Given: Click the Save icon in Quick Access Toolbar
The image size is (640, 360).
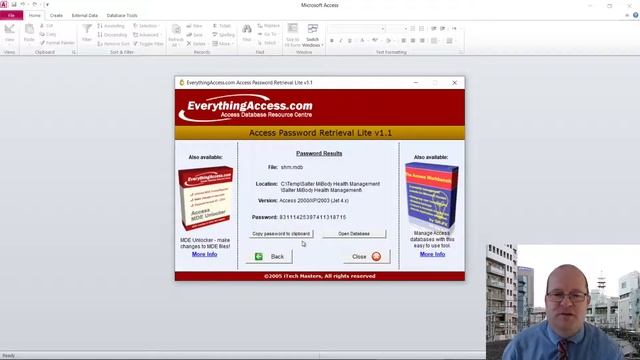Looking at the screenshot, I should point(13,4).
